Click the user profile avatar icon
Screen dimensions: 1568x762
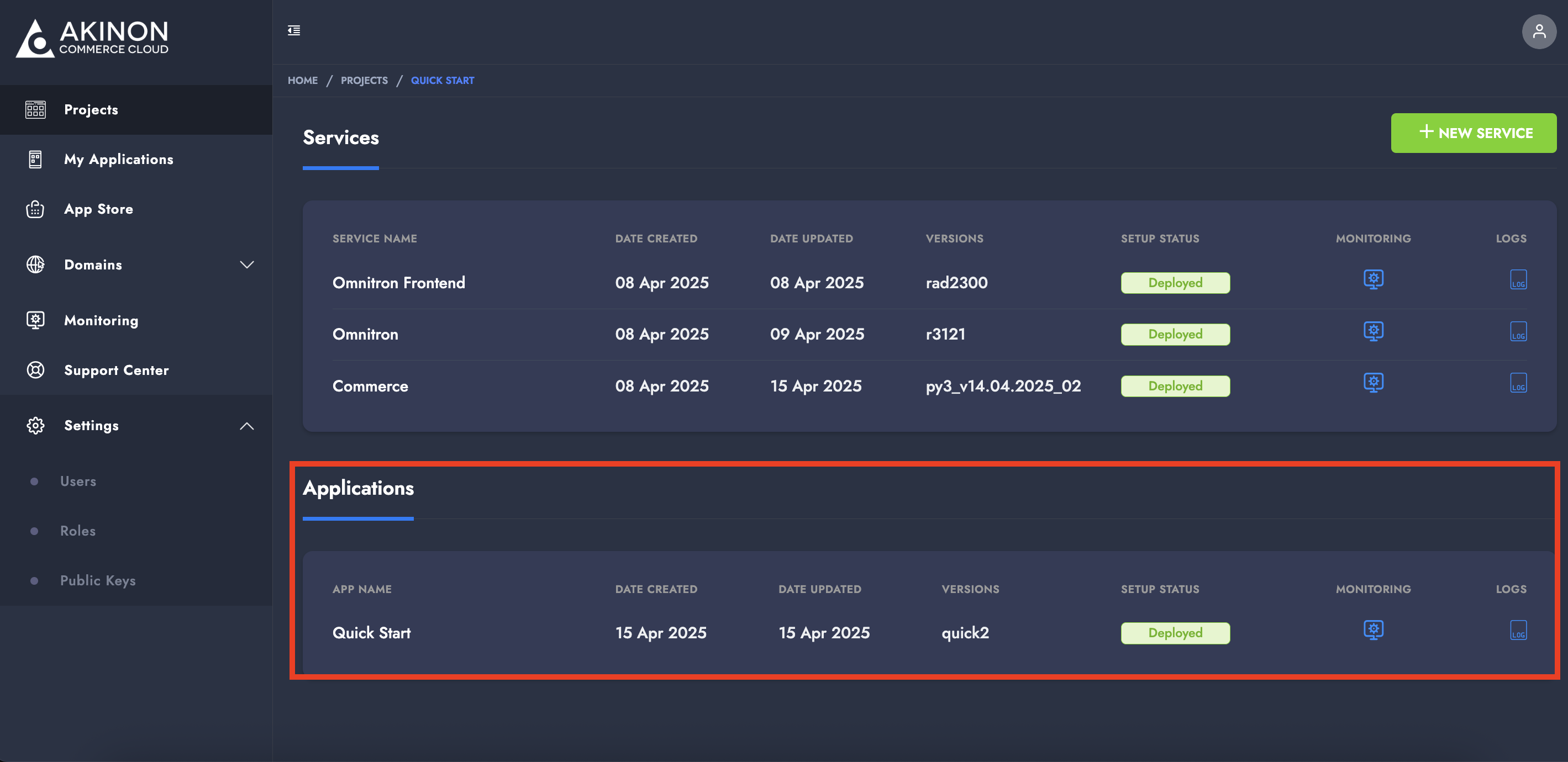click(x=1539, y=31)
